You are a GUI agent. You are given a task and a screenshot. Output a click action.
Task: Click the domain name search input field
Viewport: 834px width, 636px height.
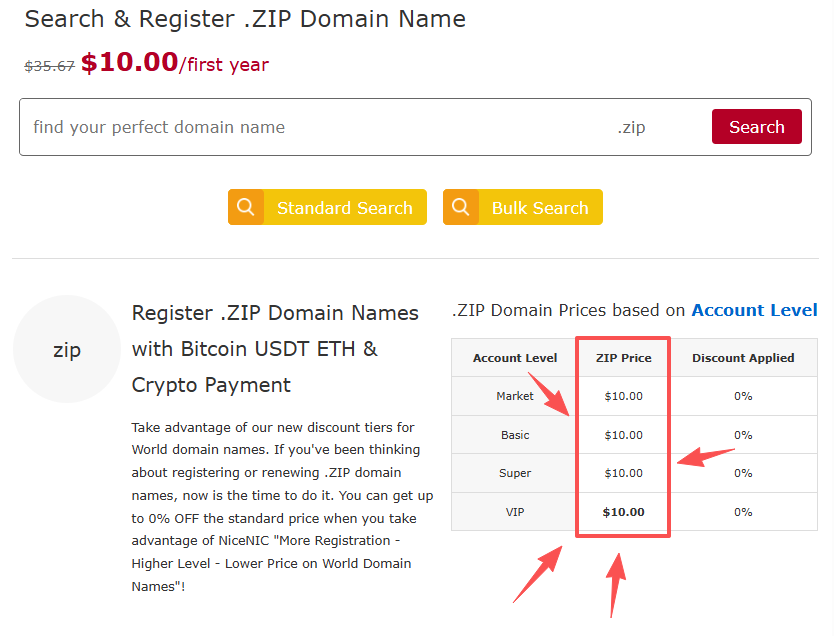coord(300,127)
